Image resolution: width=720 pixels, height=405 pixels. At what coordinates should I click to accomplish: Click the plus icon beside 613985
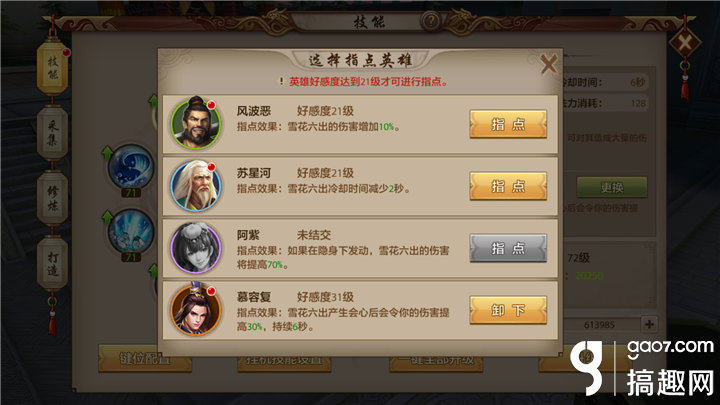[x=649, y=324]
